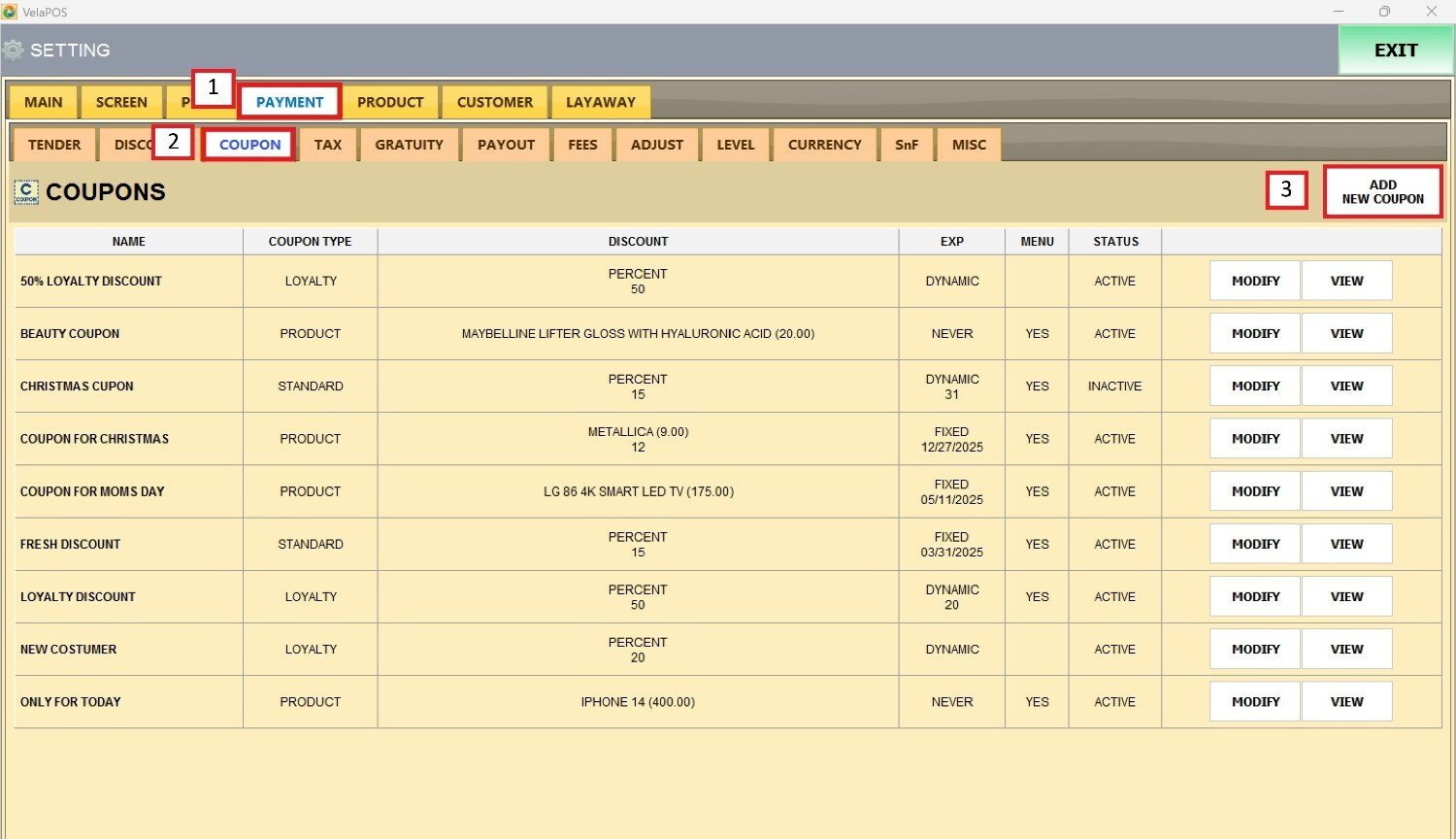Modify the BEAUTY COUPON entry
The height and width of the screenshot is (839, 1456).
coord(1255,333)
